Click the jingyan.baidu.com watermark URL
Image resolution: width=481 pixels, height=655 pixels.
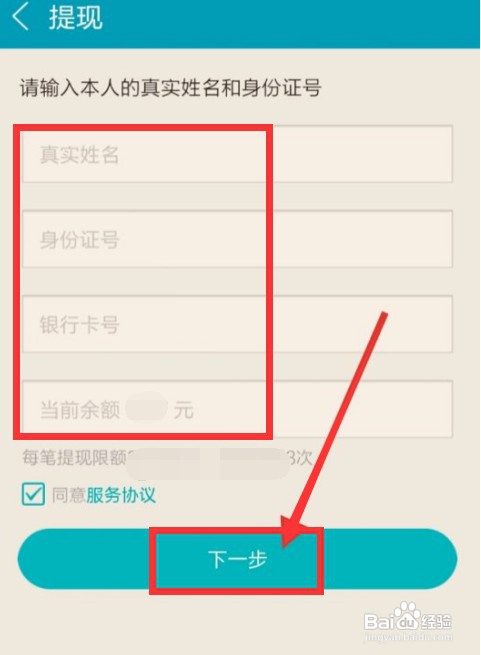click(x=408, y=637)
